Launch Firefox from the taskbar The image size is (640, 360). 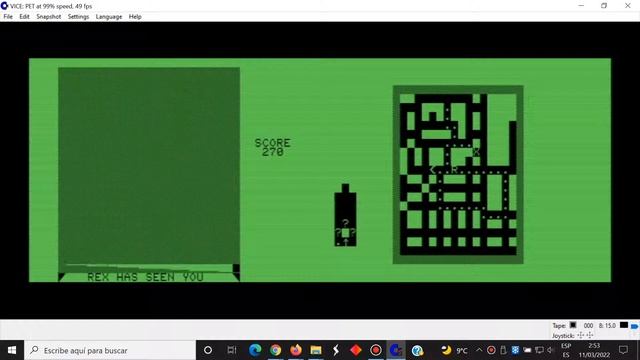pos(296,350)
